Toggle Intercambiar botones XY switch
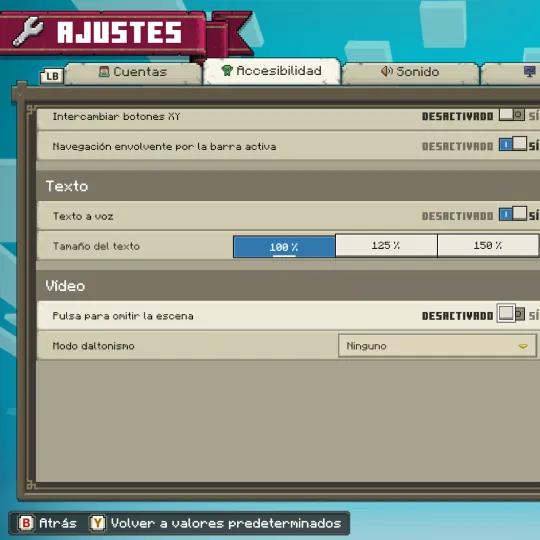The height and width of the screenshot is (540, 540). tap(512, 115)
